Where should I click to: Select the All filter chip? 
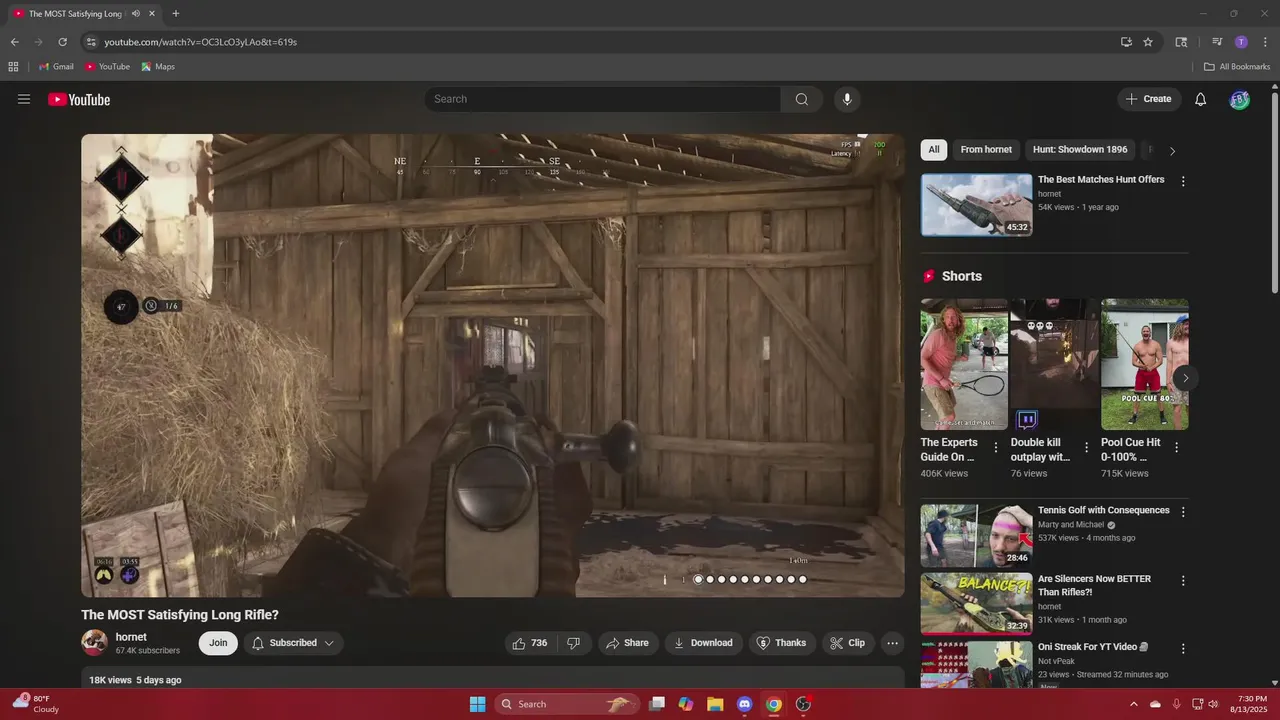point(934,150)
